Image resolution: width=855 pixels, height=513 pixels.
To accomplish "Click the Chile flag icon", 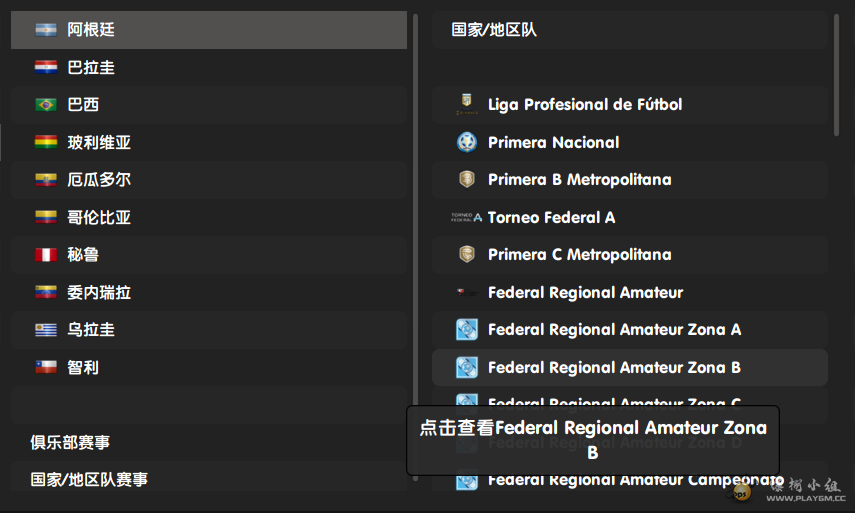I will (46, 367).
